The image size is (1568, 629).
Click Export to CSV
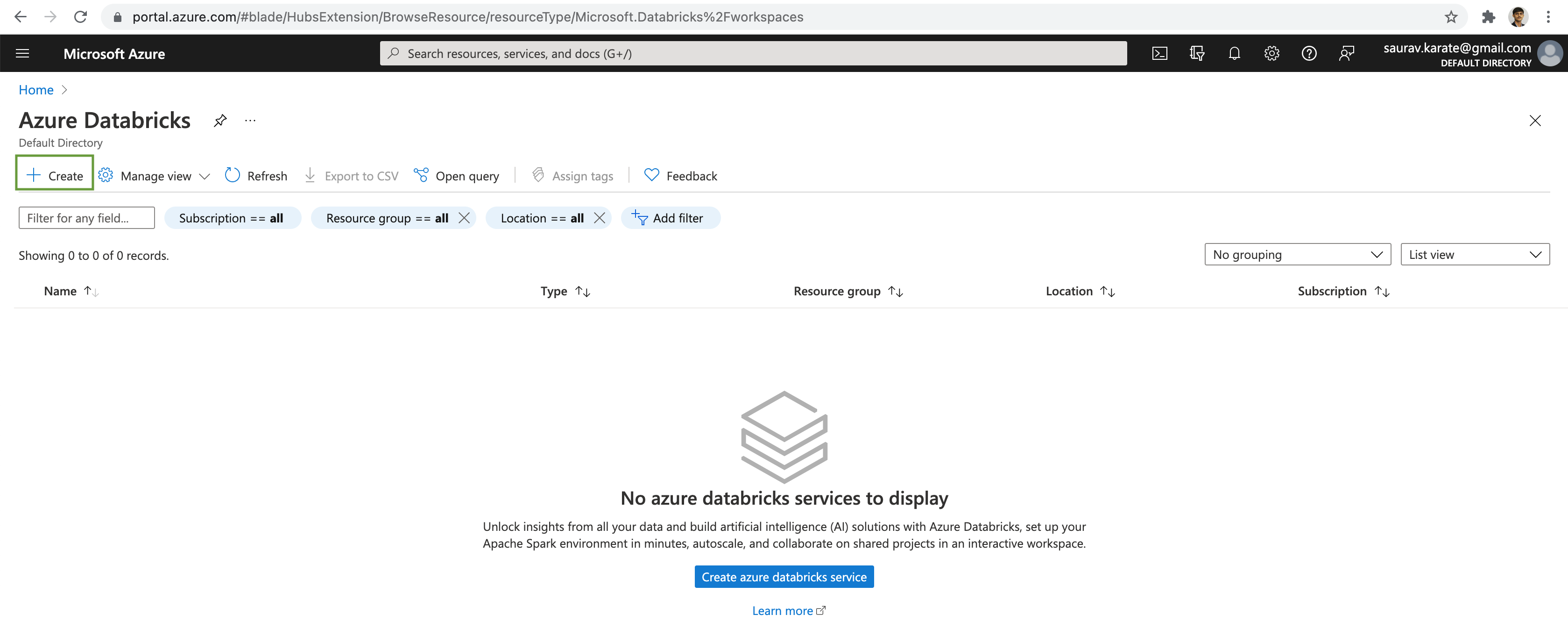point(351,176)
